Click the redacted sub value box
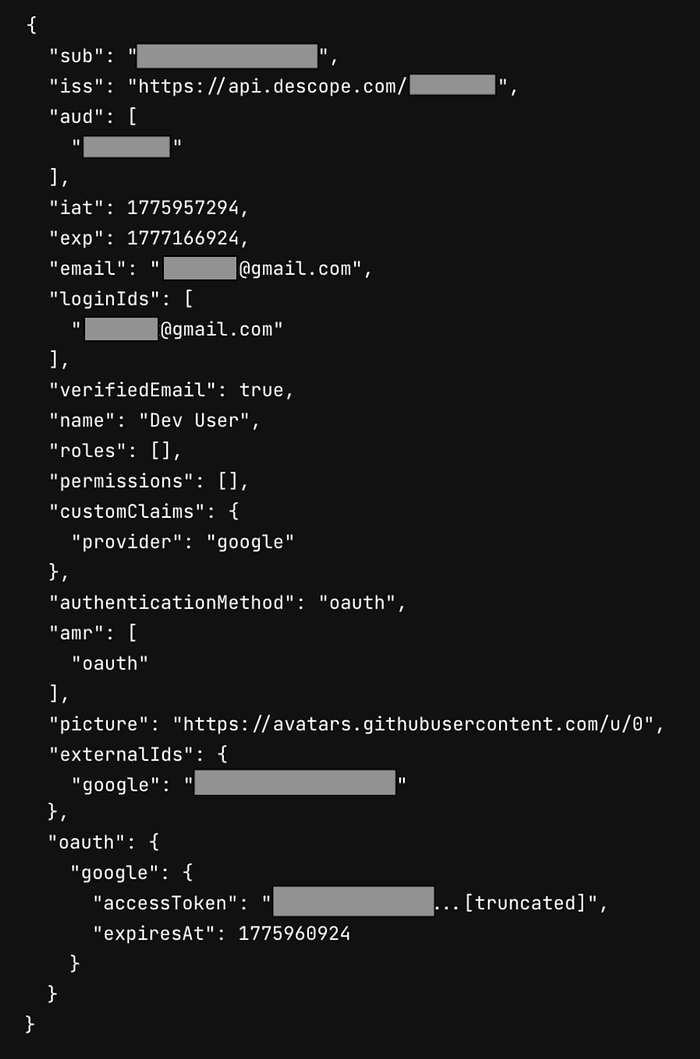 click(227, 56)
